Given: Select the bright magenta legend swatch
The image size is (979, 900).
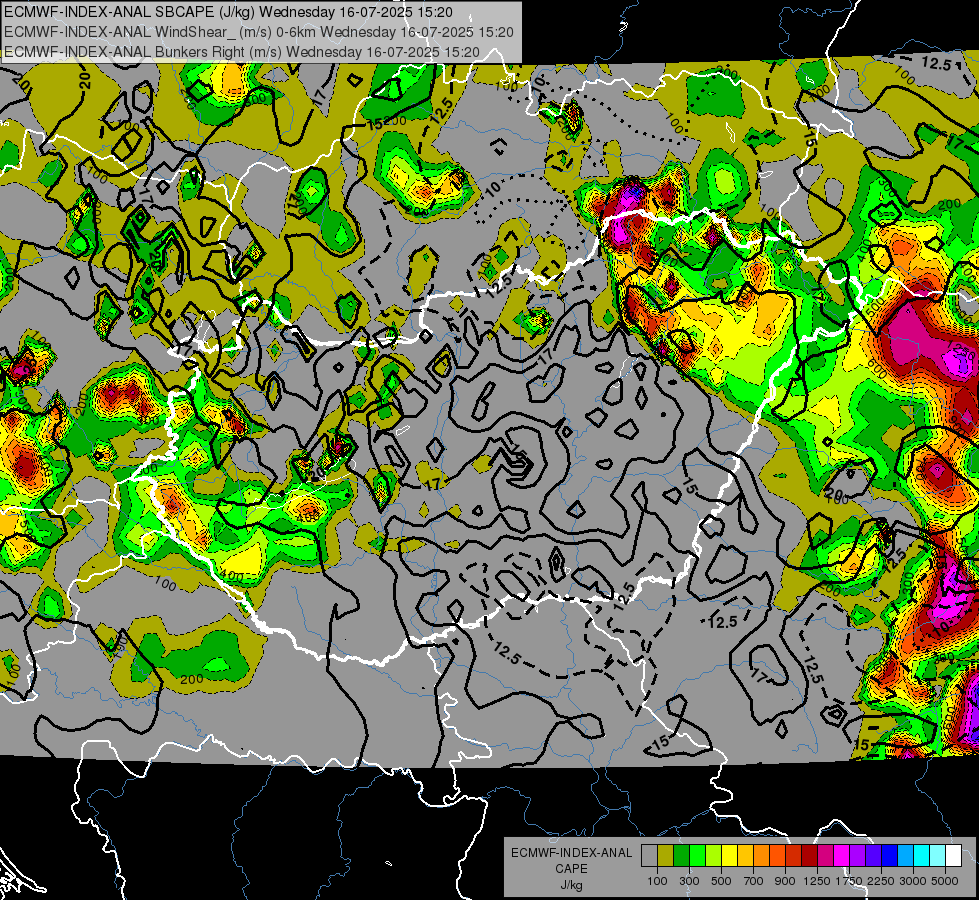Looking at the screenshot, I should [842, 855].
